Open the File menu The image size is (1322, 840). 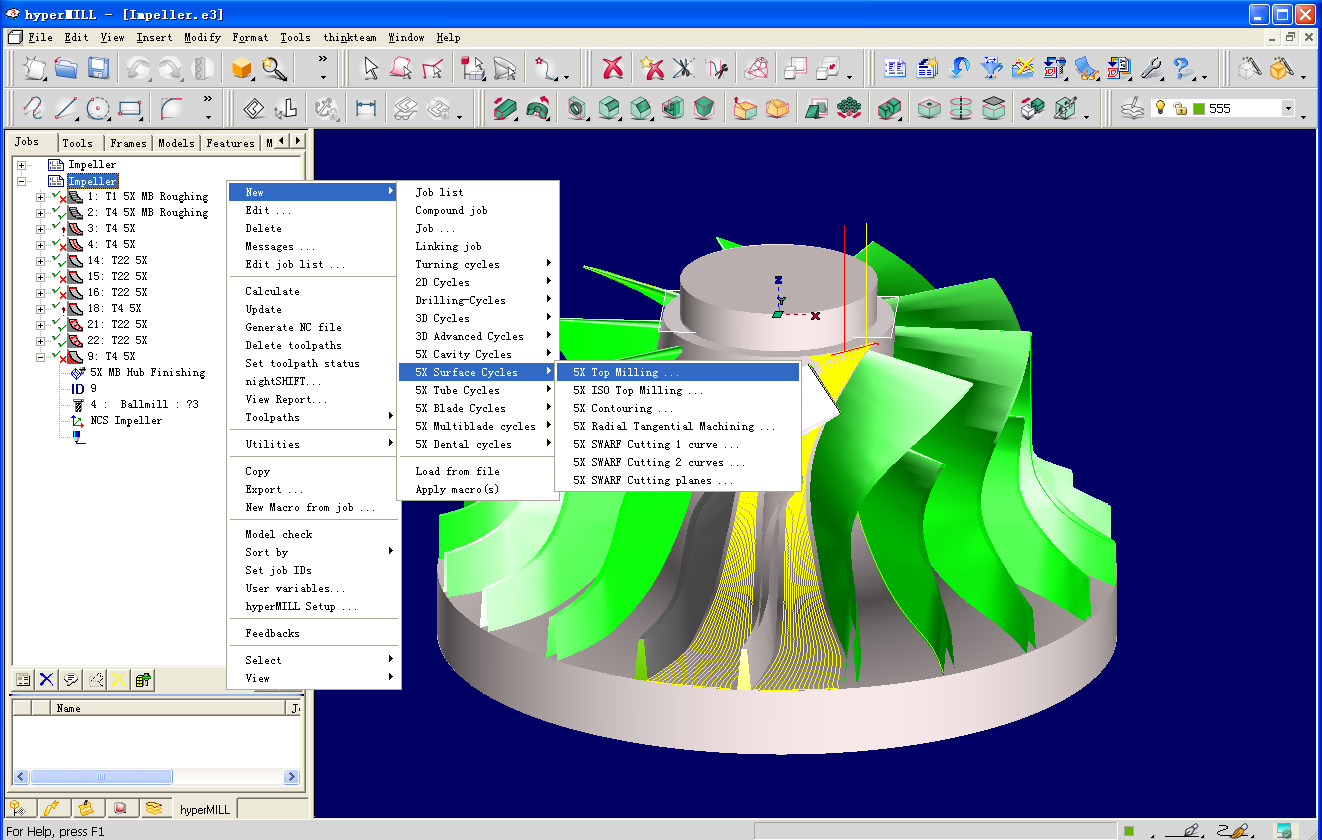[40, 37]
